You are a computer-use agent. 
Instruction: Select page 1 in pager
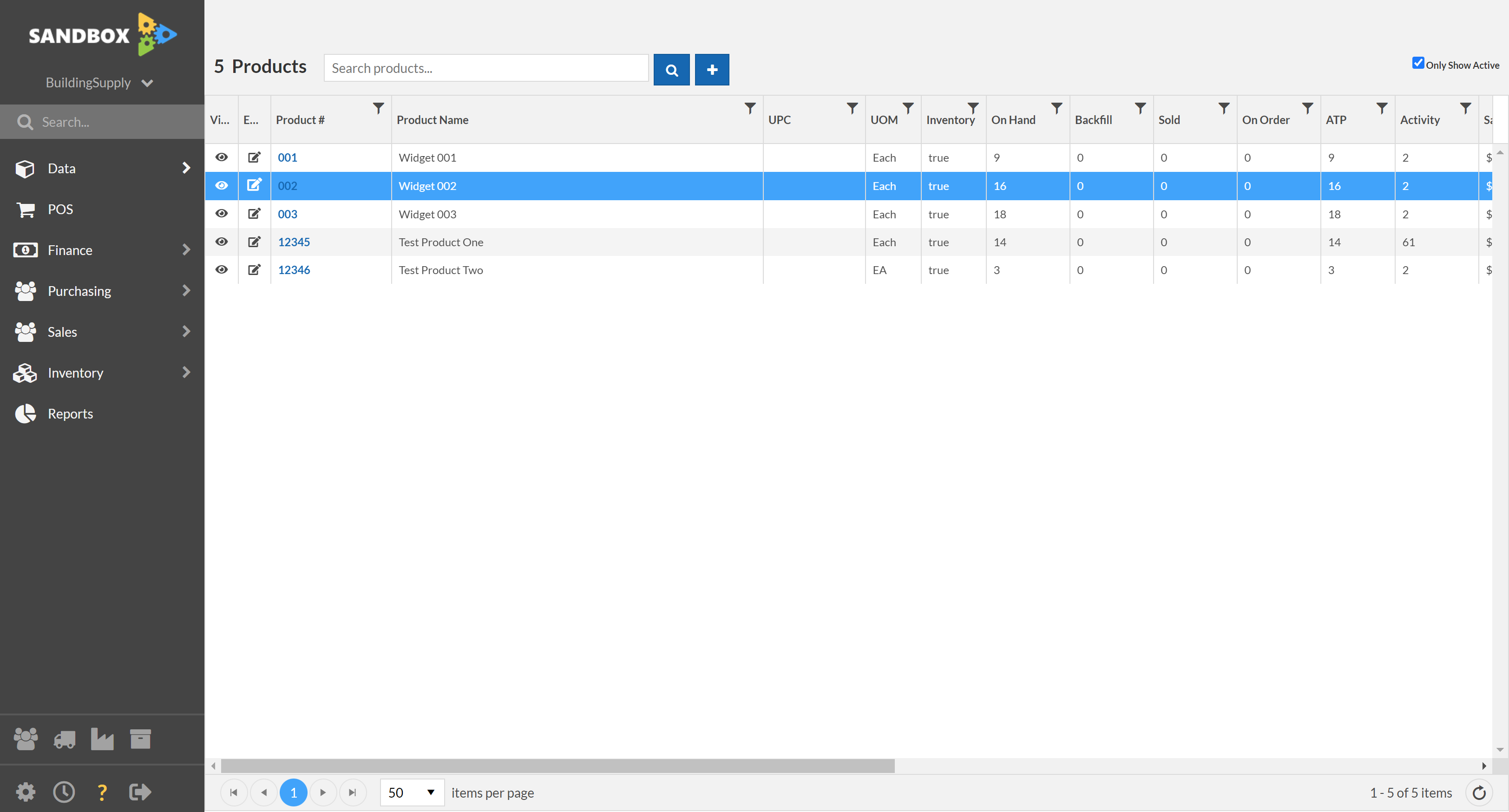(294, 792)
